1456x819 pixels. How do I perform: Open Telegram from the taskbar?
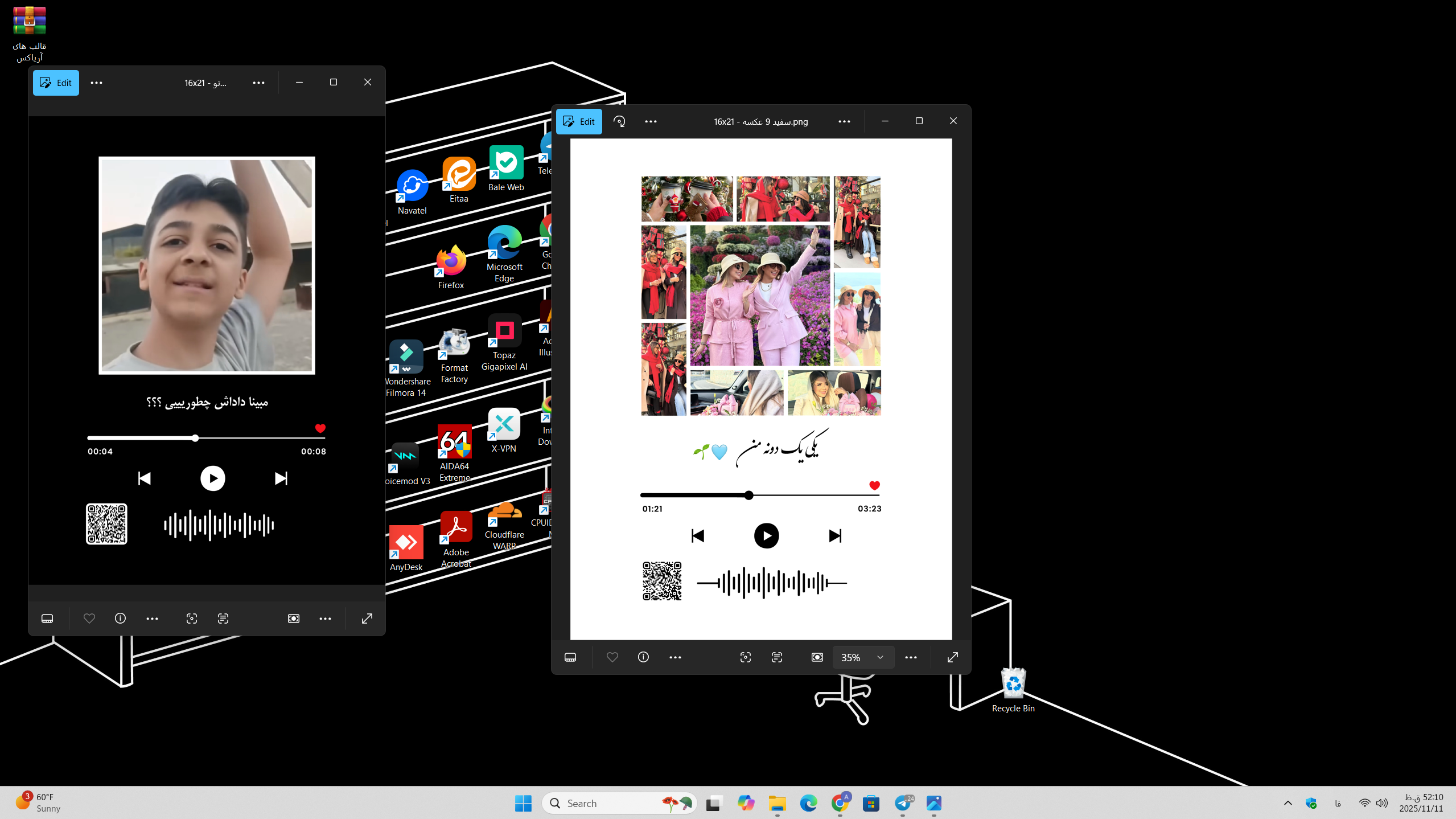pyautogui.click(x=903, y=803)
